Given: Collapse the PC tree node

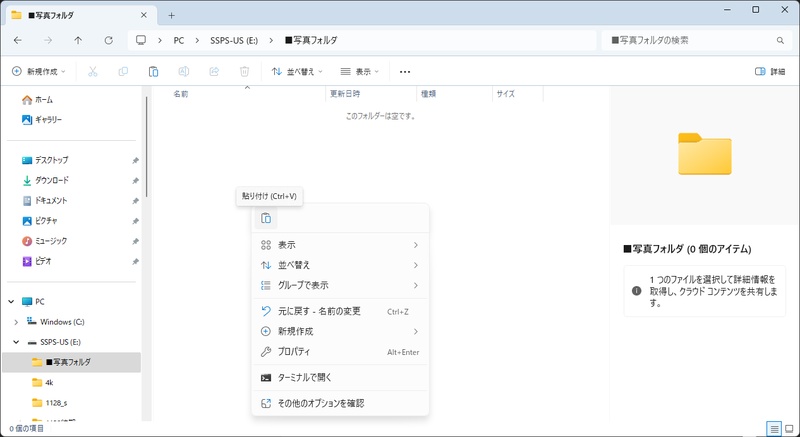Looking at the screenshot, I should tap(11, 302).
